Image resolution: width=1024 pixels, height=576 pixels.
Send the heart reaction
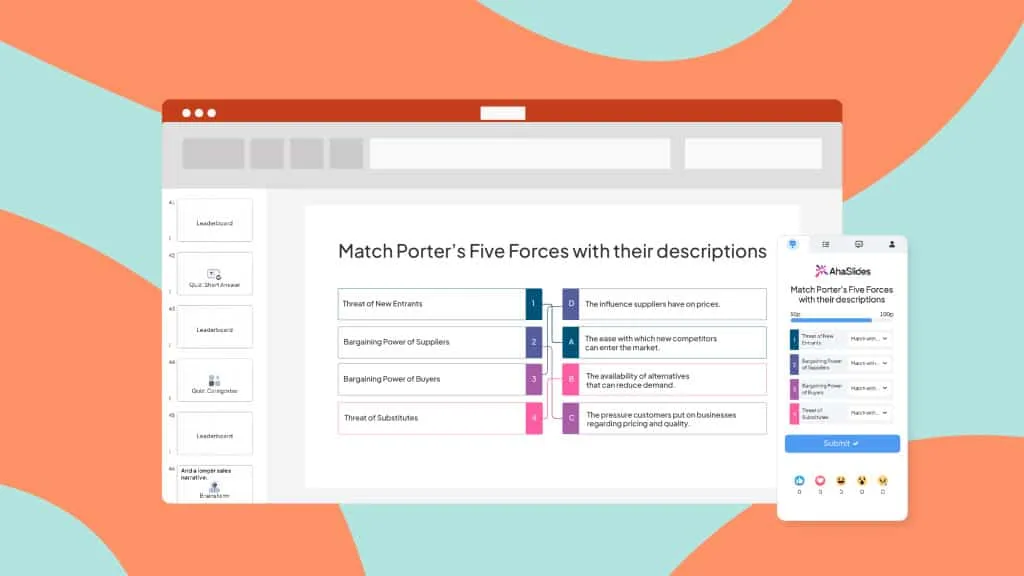(821, 478)
